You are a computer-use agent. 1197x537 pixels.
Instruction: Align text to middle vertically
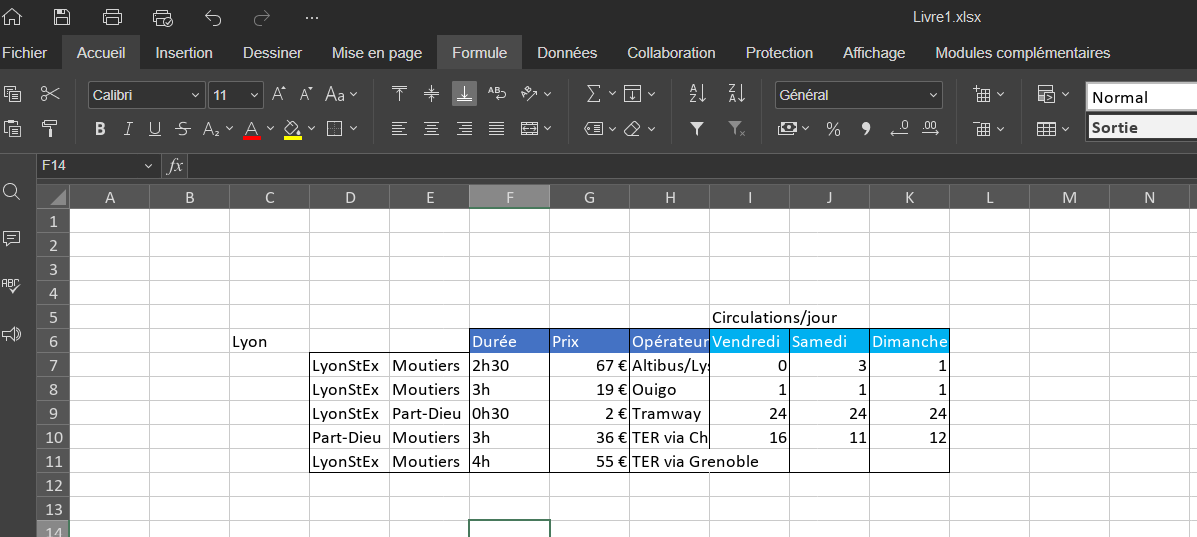pos(431,94)
